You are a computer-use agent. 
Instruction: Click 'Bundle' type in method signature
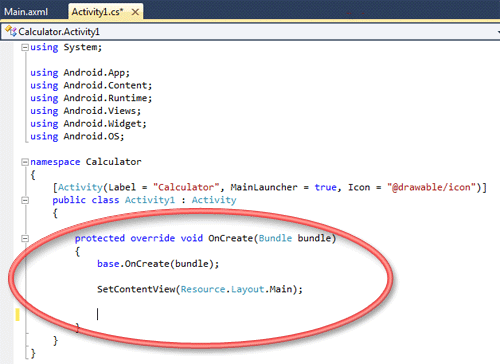[x=275, y=238]
